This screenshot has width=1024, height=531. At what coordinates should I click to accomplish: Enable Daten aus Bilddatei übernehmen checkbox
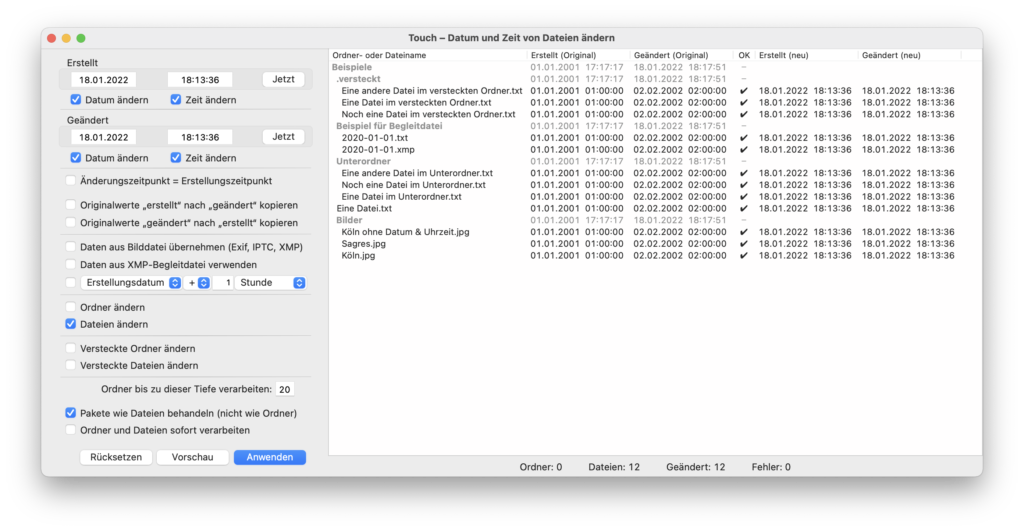pyautogui.click(x=71, y=247)
